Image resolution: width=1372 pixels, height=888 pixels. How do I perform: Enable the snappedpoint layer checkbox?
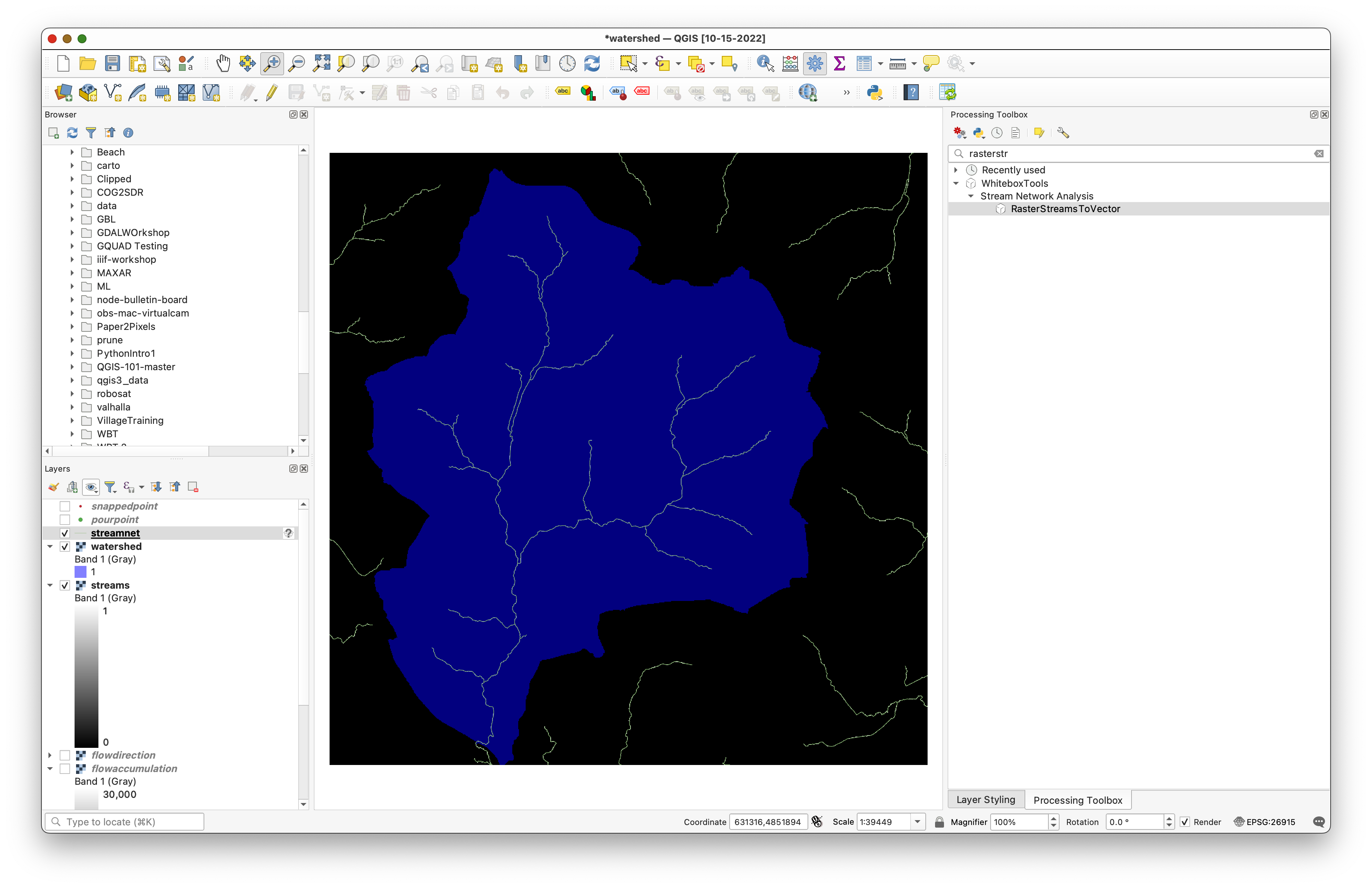pyautogui.click(x=65, y=506)
